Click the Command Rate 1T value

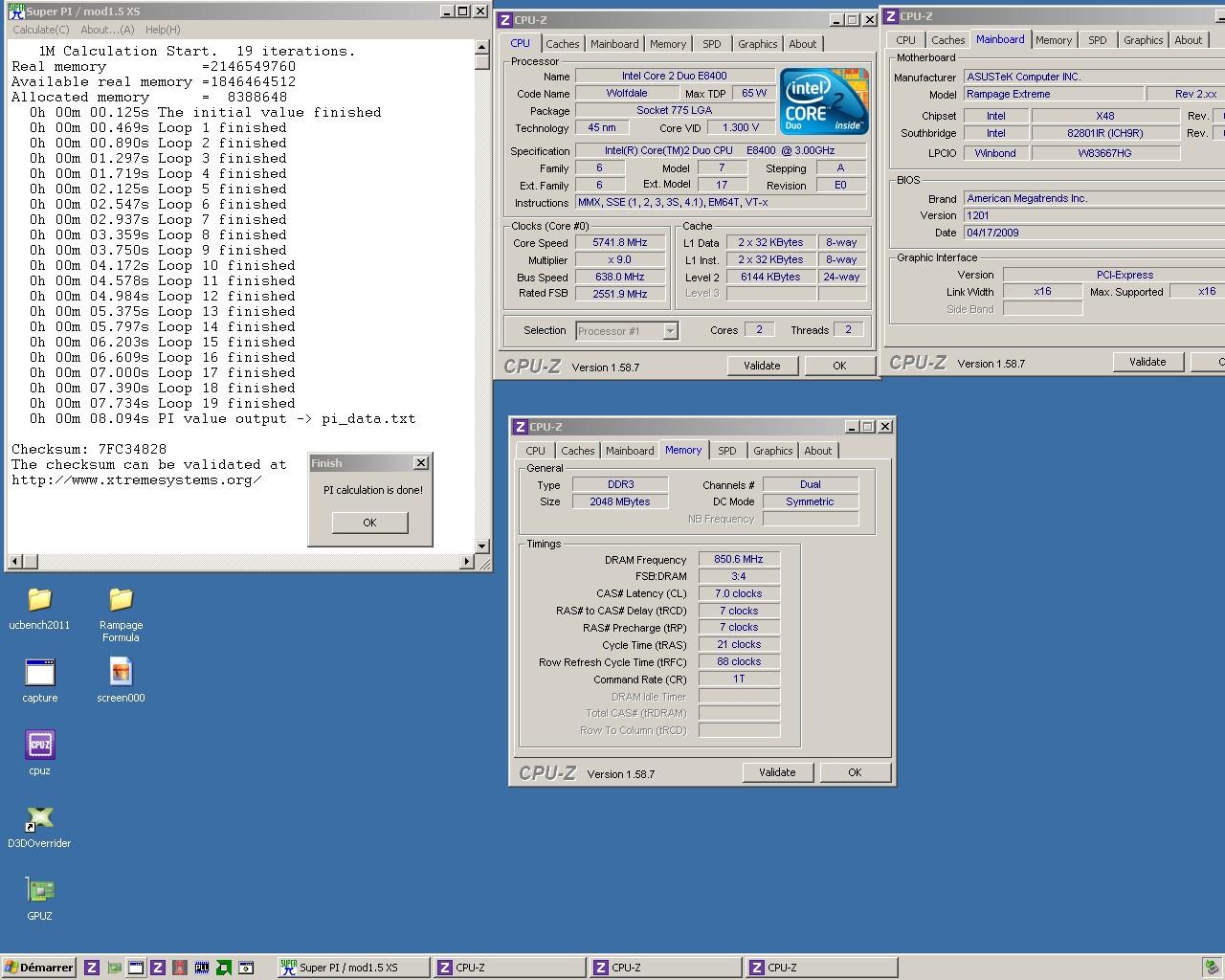tap(739, 679)
